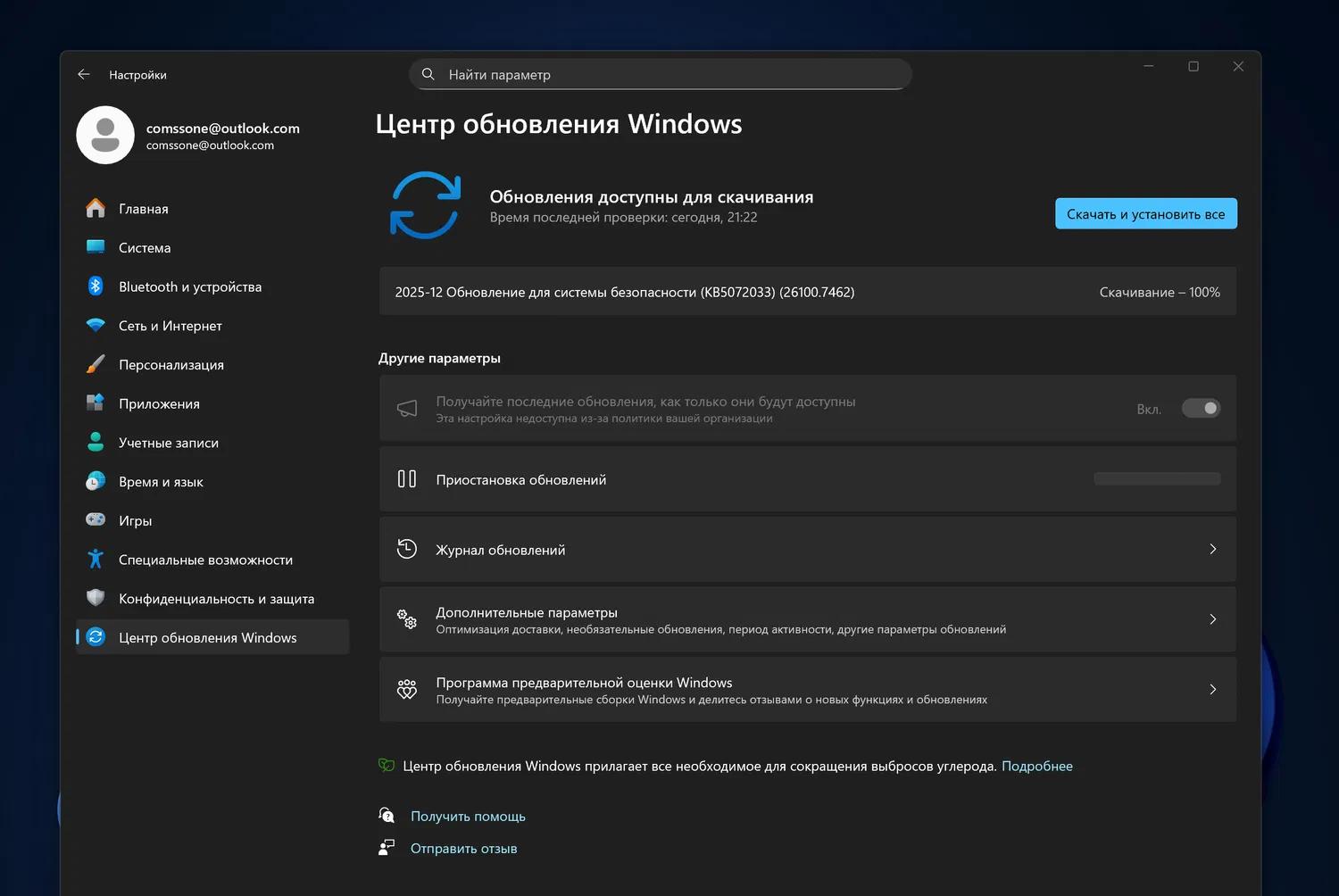Click the Personalization paintbrush icon
The height and width of the screenshot is (896, 1339).
96,365
